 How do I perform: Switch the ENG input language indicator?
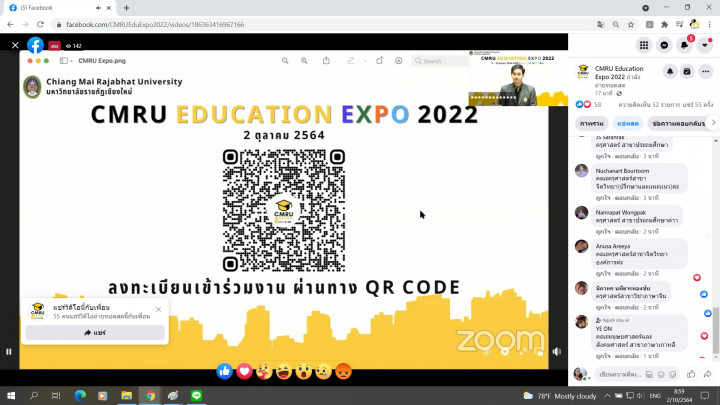point(655,395)
